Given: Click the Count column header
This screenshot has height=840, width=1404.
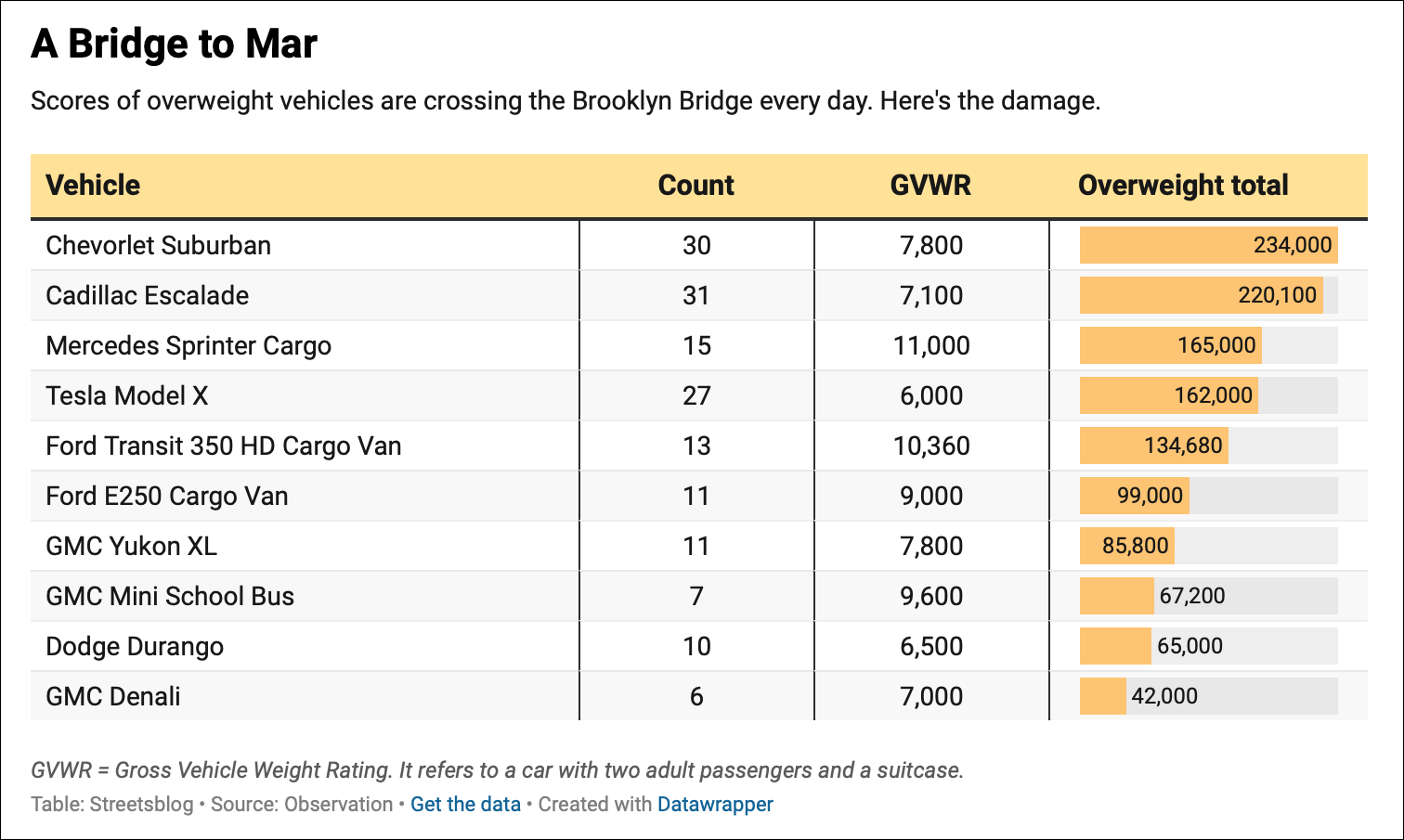Looking at the screenshot, I should tap(695, 185).
